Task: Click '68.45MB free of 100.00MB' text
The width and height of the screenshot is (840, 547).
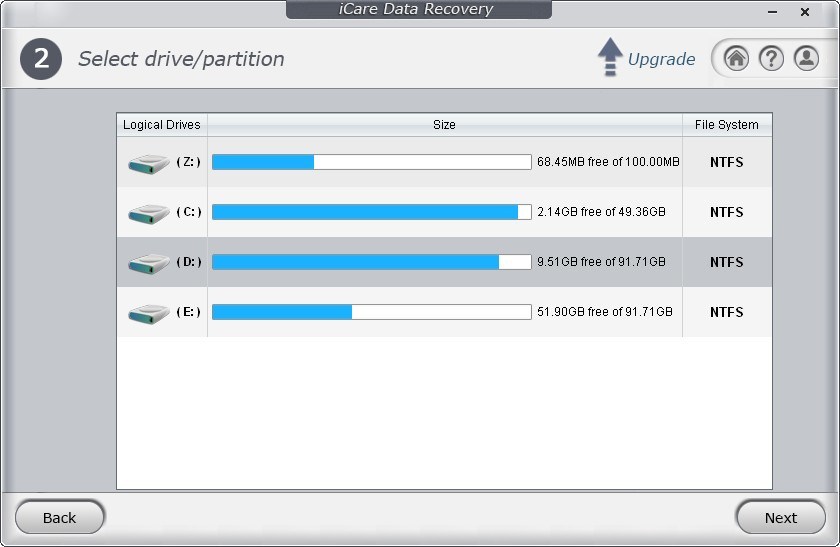Action: [x=608, y=162]
